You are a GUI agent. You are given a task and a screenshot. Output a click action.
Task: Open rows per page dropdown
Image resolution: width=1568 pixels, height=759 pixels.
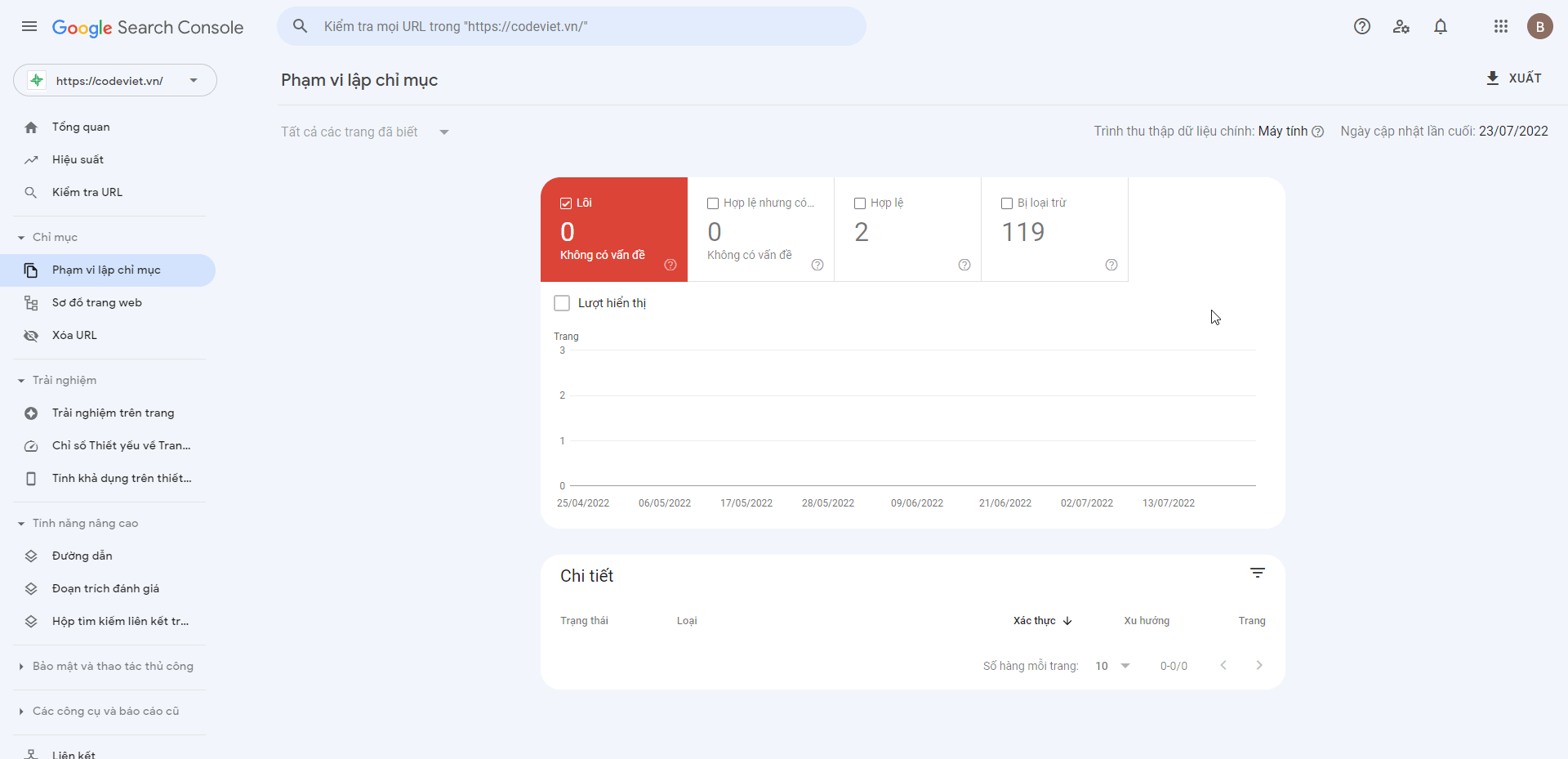click(x=1113, y=666)
